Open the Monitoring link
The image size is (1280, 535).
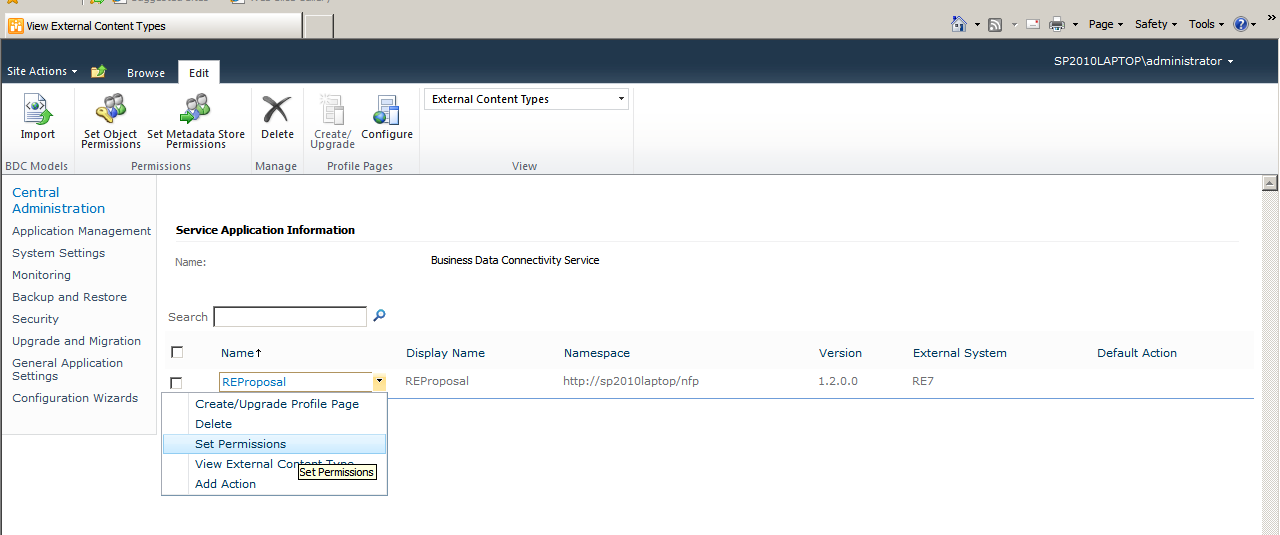tap(41, 275)
